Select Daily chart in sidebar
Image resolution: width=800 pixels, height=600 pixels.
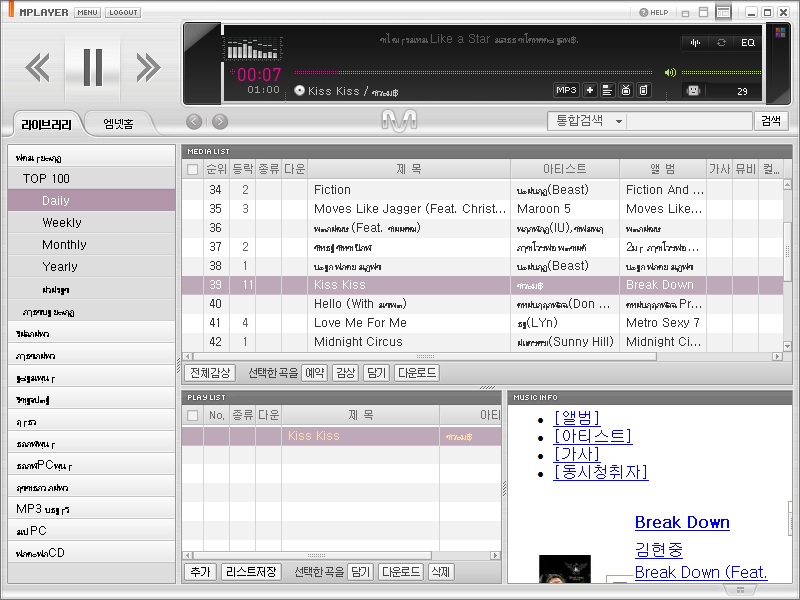coord(92,201)
